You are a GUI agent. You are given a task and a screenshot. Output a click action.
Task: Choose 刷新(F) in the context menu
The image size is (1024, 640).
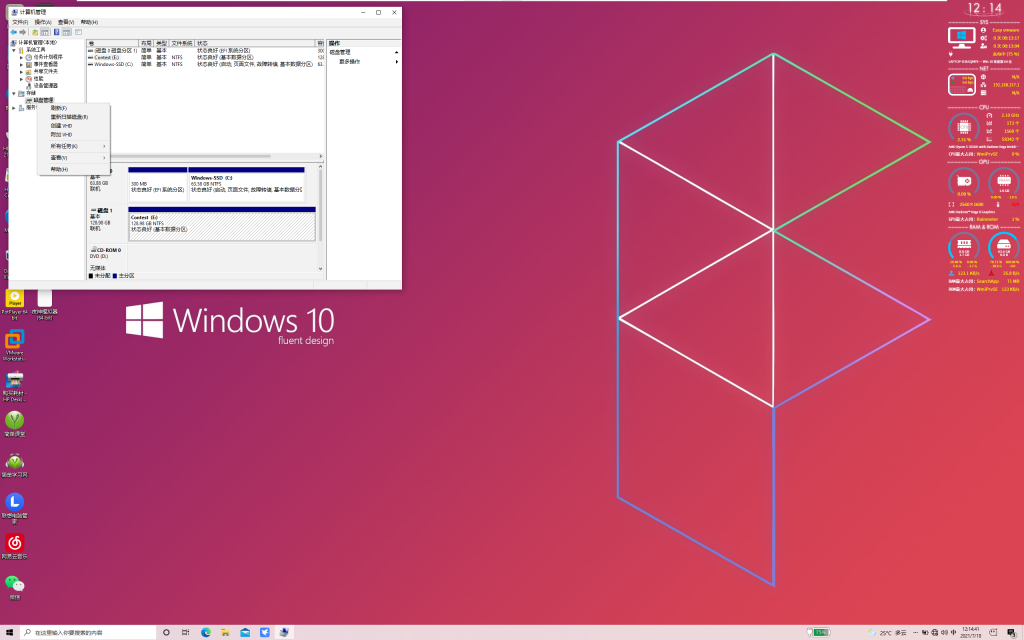point(74,108)
